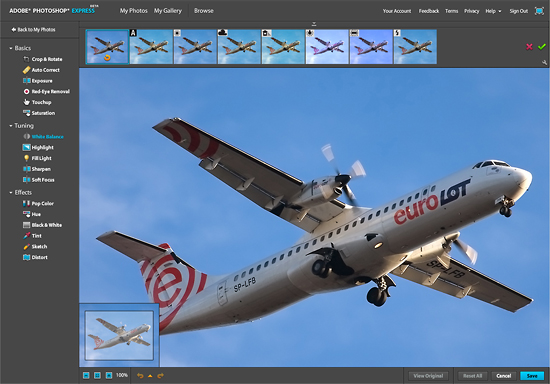Select the purple-tinted white balance thumbnail
Screen dimensions: 550x384
327,47
